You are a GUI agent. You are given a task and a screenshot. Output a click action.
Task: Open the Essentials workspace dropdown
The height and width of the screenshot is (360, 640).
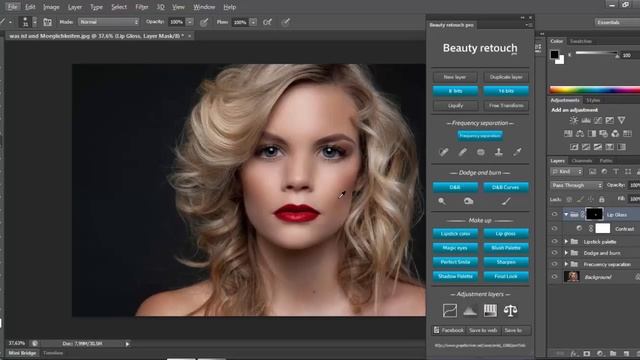point(617,22)
